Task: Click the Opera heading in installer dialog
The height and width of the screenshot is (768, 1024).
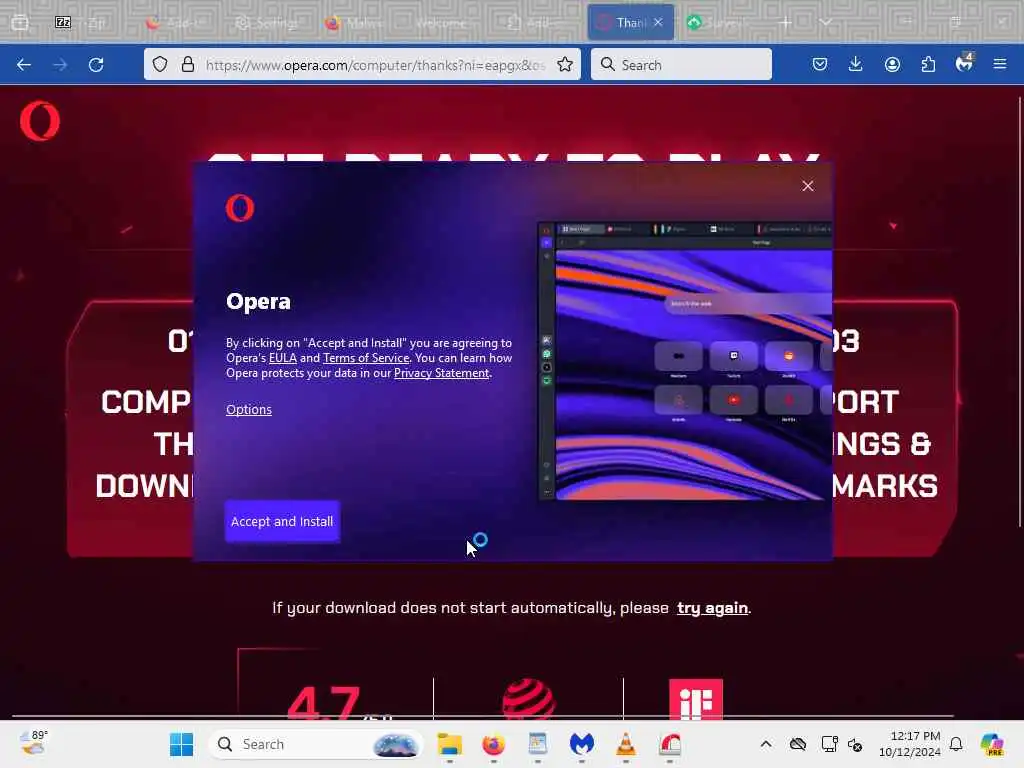Action: 258,301
